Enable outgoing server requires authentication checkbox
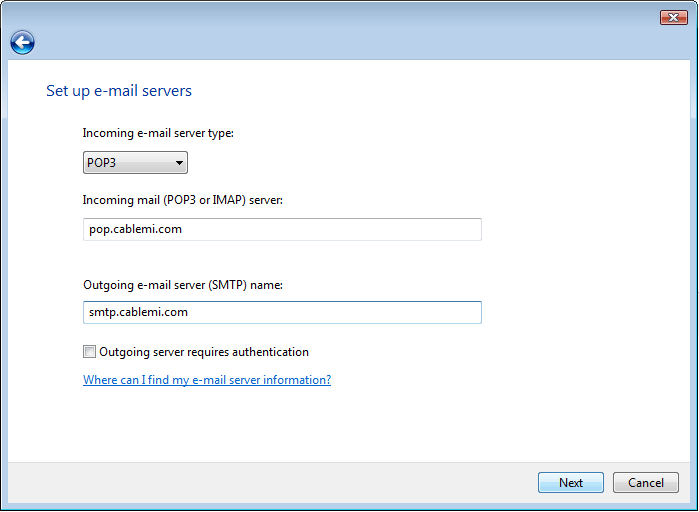The height and width of the screenshot is (512, 699). (x=90, y=352)
